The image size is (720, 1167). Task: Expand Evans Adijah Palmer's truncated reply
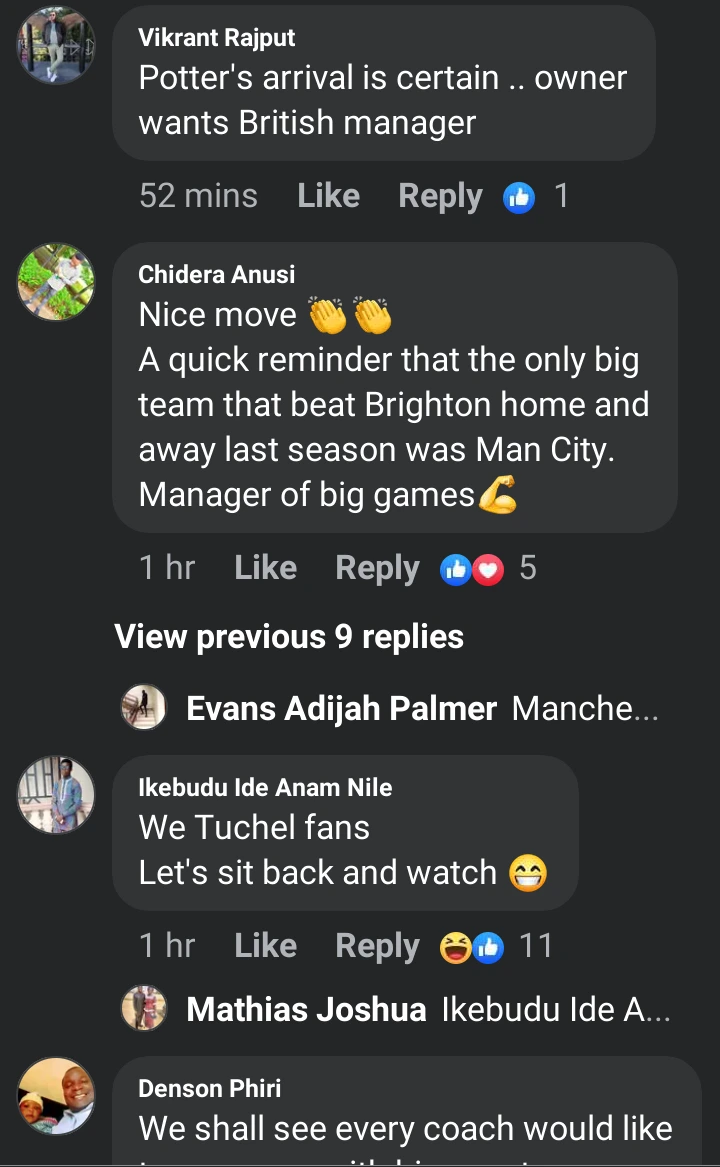(x=585, y=709)
